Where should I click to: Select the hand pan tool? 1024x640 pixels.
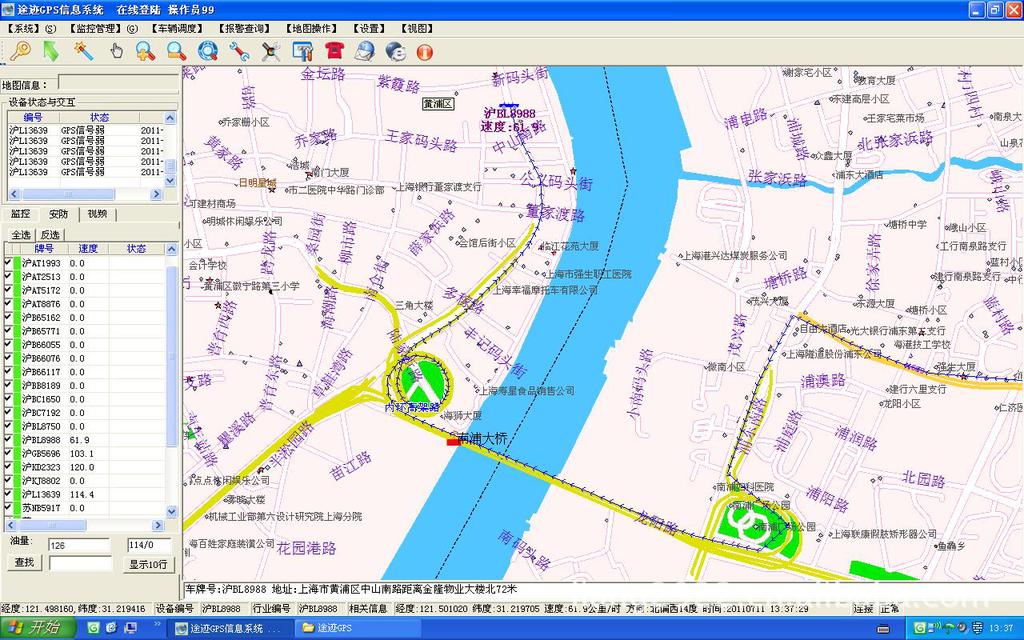point(116,51)
